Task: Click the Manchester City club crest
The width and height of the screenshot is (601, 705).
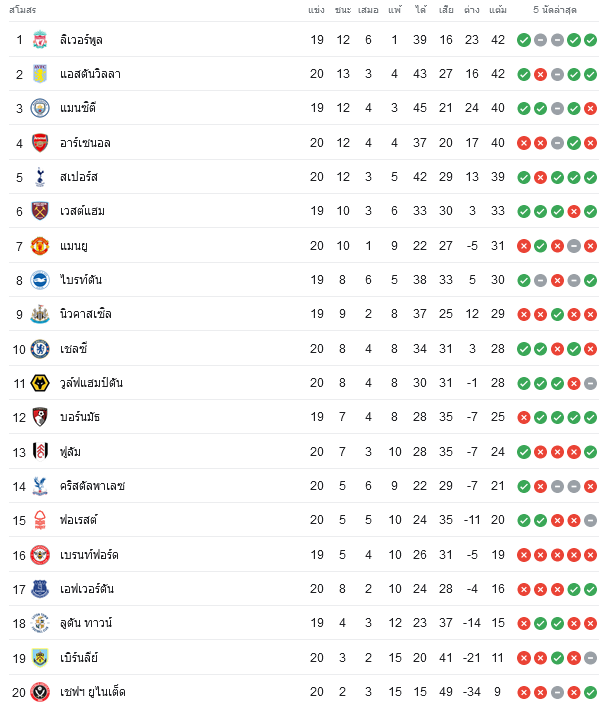Action: click(x=40, y=108)
